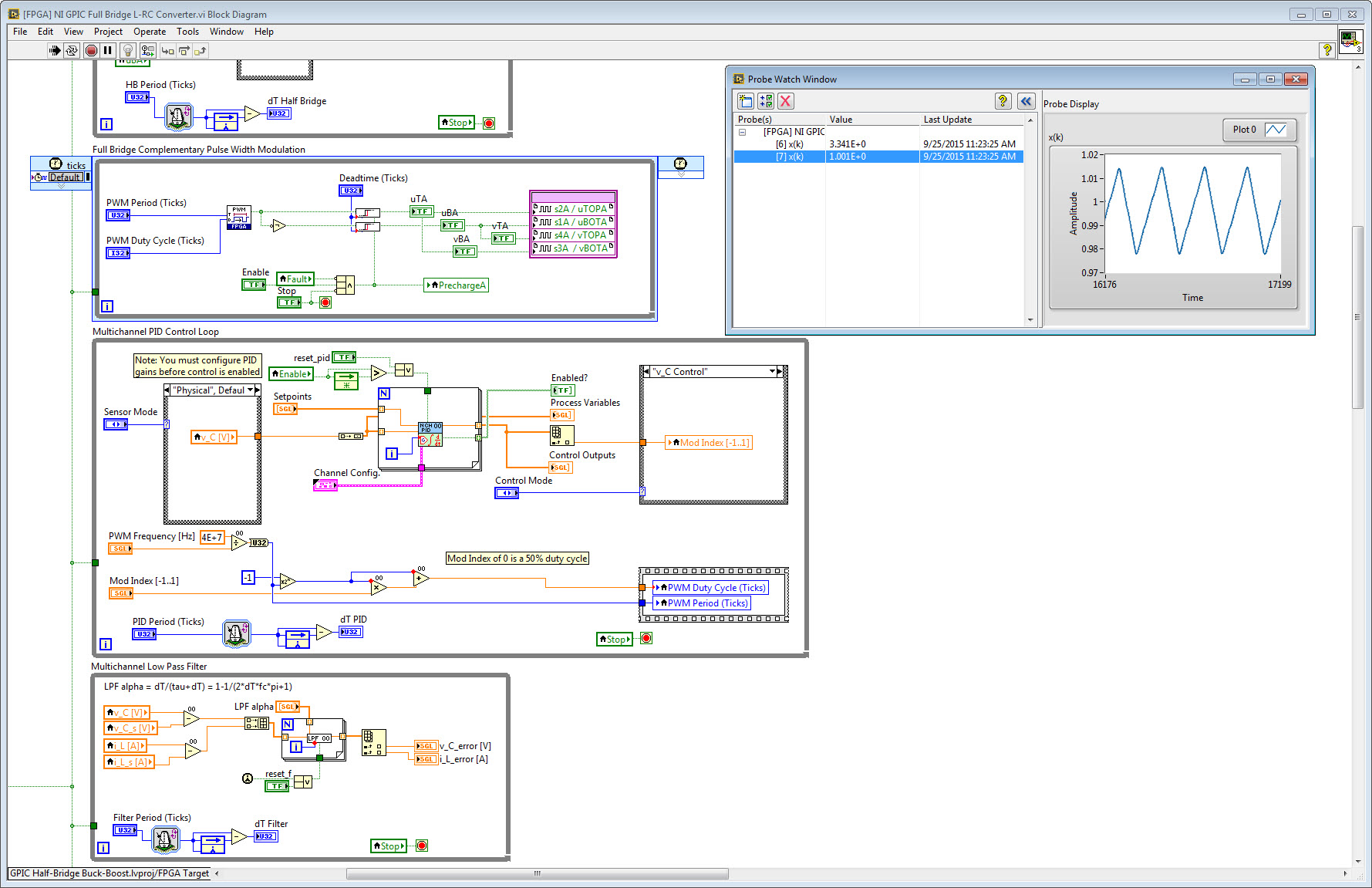This screenshot has width=1372, height=888.
Task: Collapse the [FPGA] NI GPIC probe tree
Action: click(742, 132)
